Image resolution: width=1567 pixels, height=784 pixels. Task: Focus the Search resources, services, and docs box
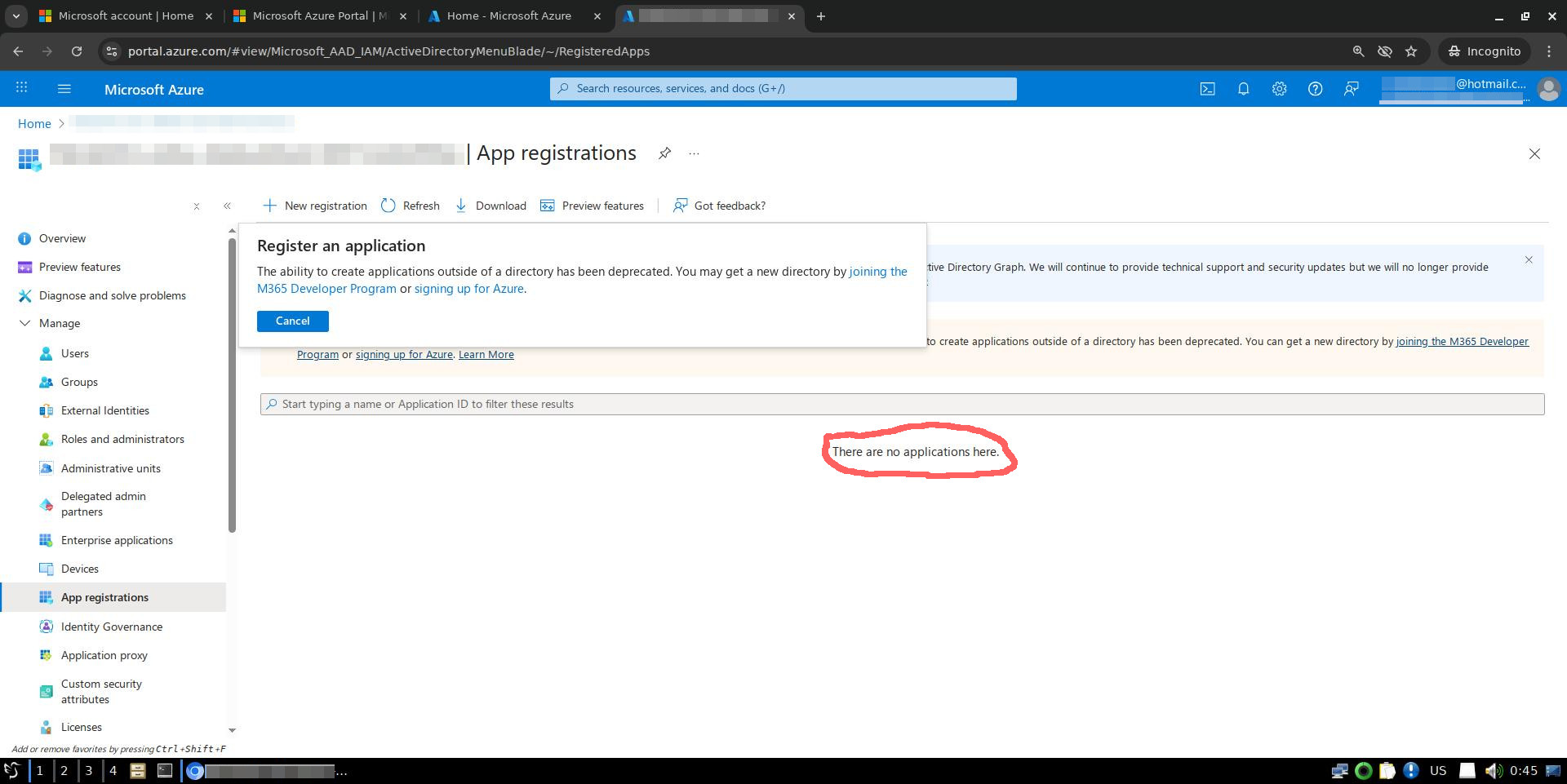point(783,89)
